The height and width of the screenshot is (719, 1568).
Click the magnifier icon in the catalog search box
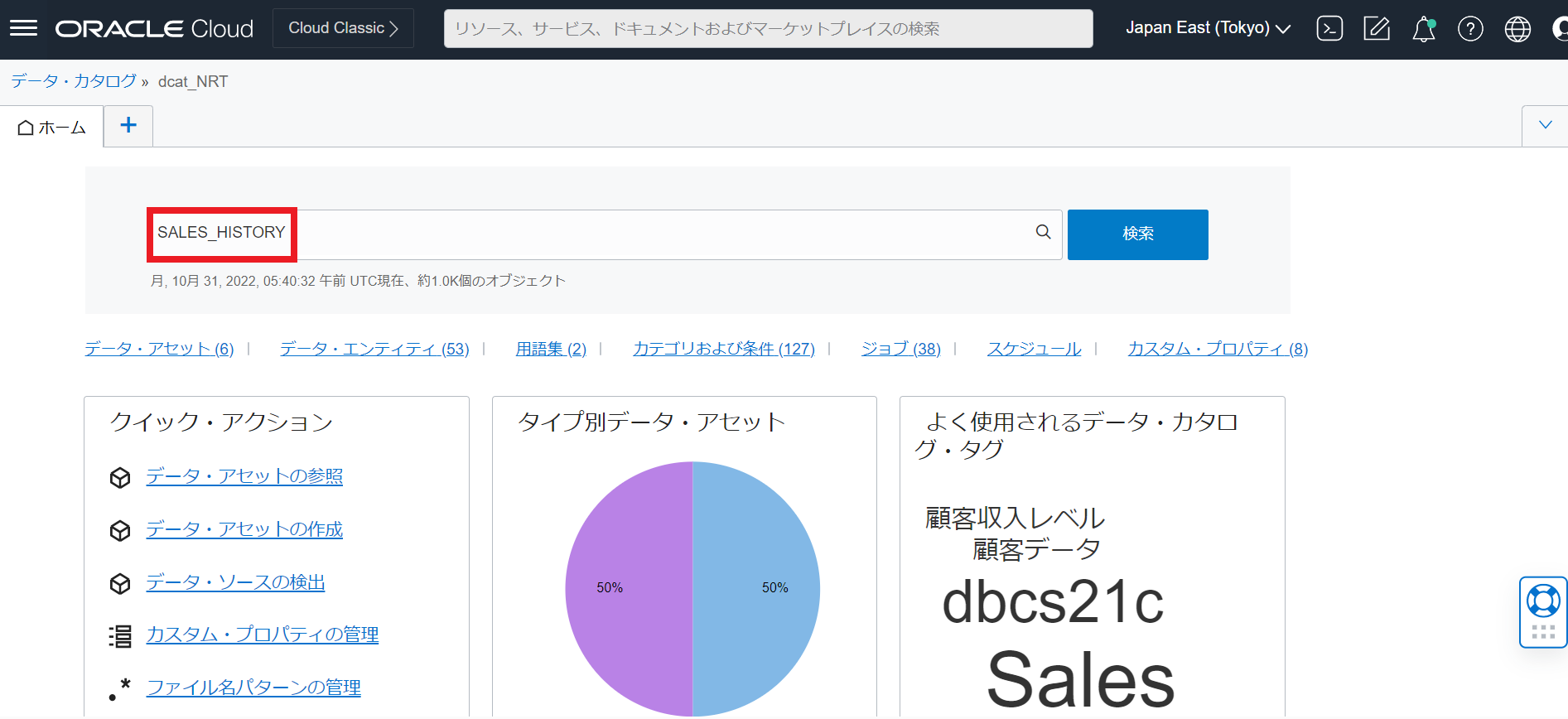[x=1043, y=233]
